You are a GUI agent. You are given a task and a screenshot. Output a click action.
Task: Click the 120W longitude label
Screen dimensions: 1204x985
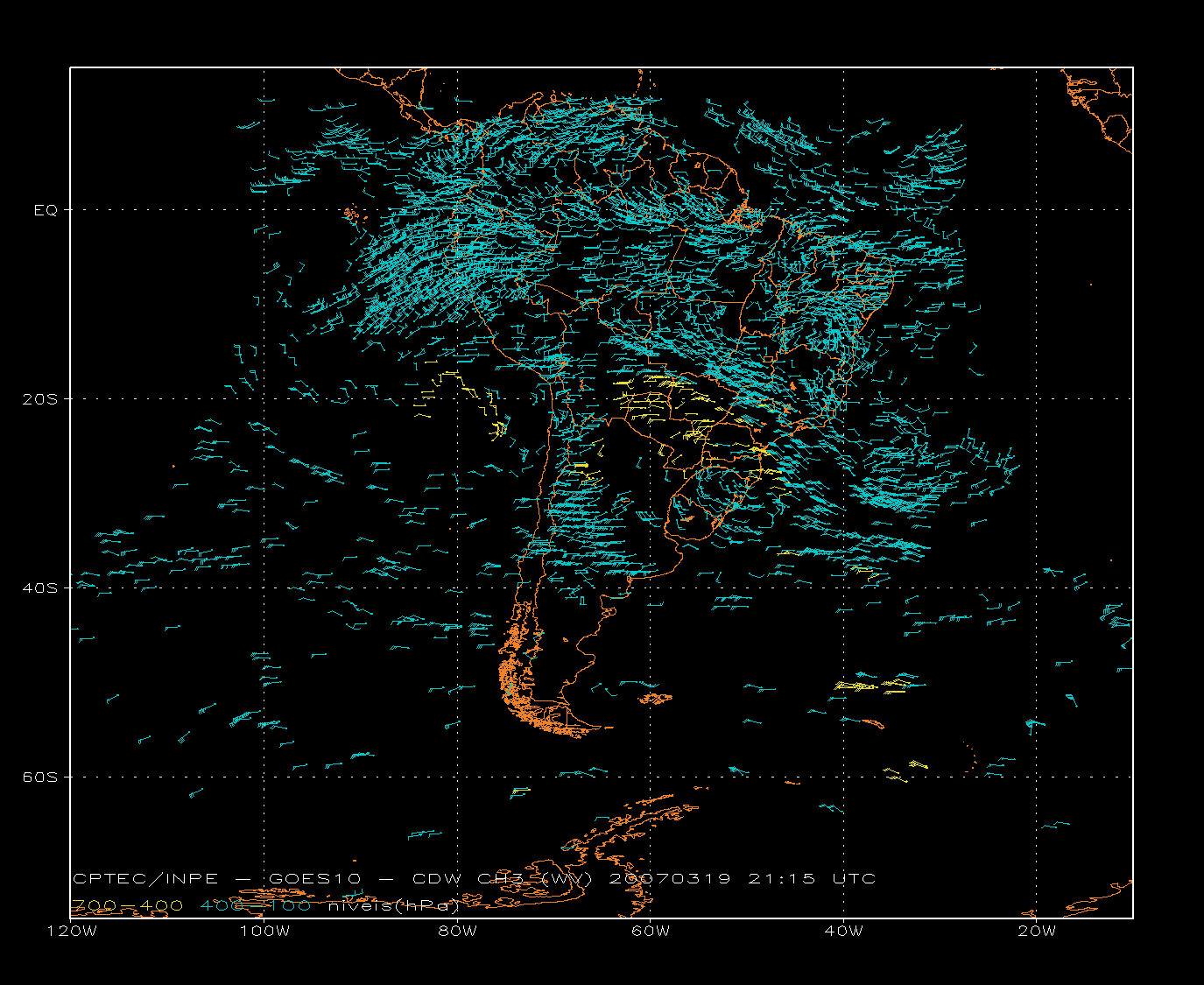coord(72,931)
